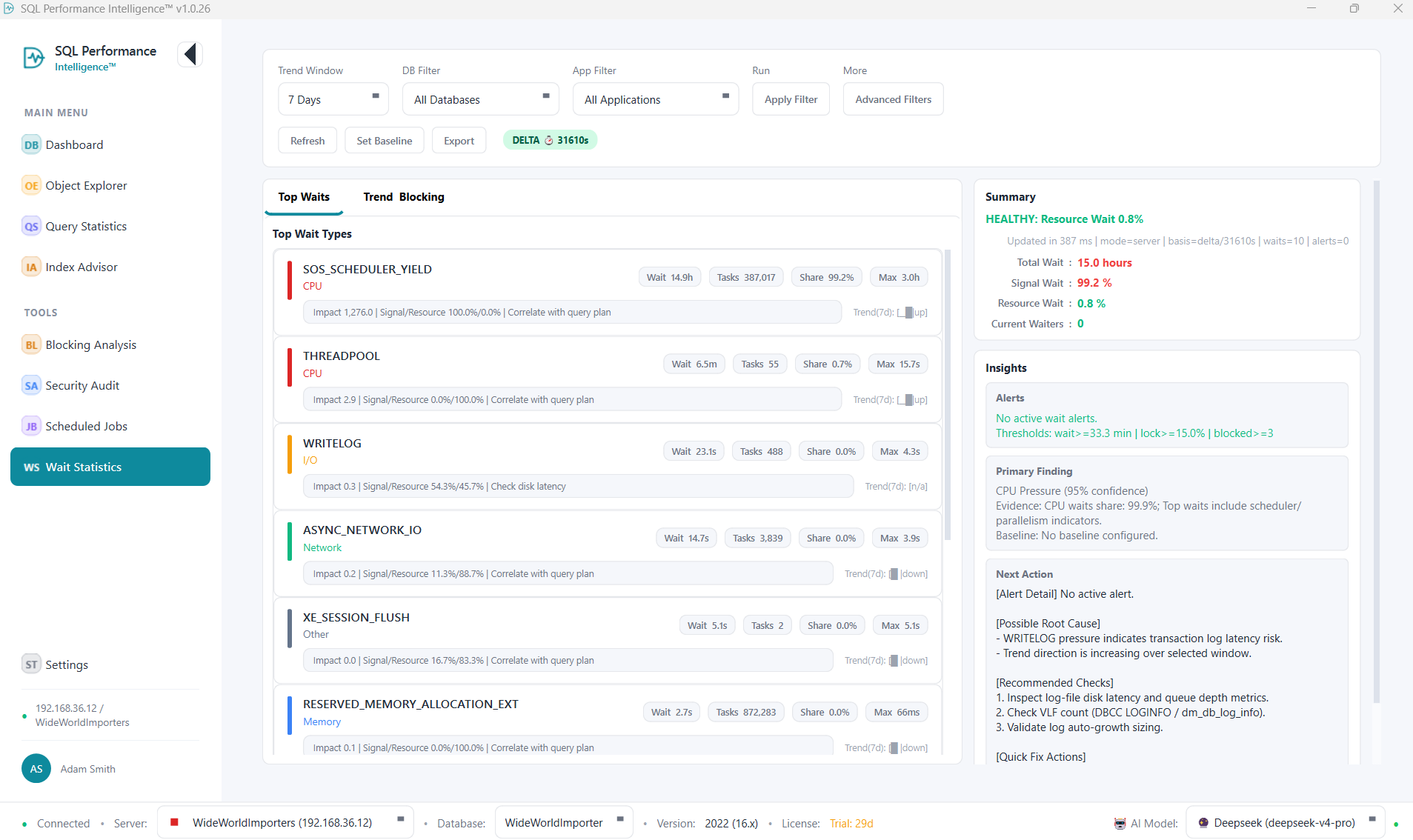Click the red server status icon
The height and width of the screenshot is (840, 1413).
click(x=175, y=822)
